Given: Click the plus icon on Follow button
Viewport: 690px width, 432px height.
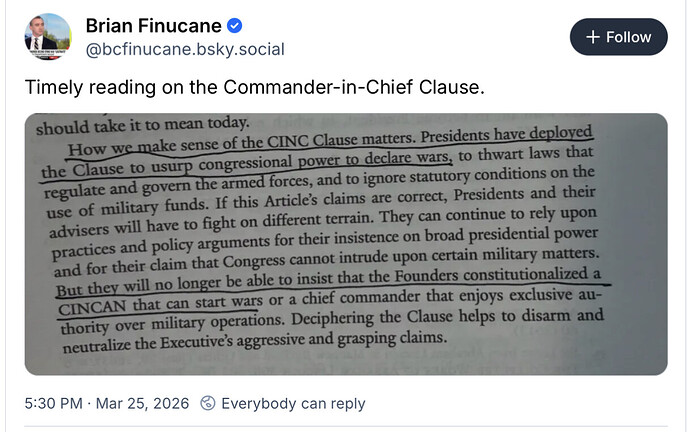Looking at the screenshot, I should click(593, 37).
